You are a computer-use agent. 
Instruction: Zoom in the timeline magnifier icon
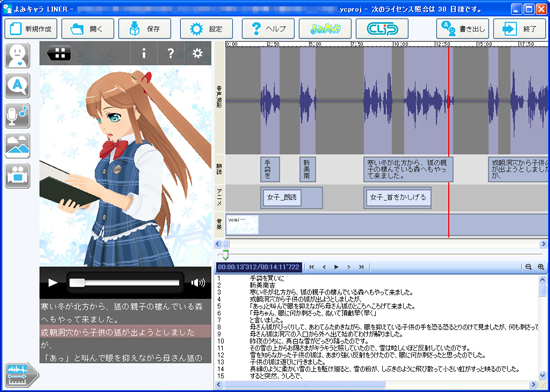coord(541,267)
